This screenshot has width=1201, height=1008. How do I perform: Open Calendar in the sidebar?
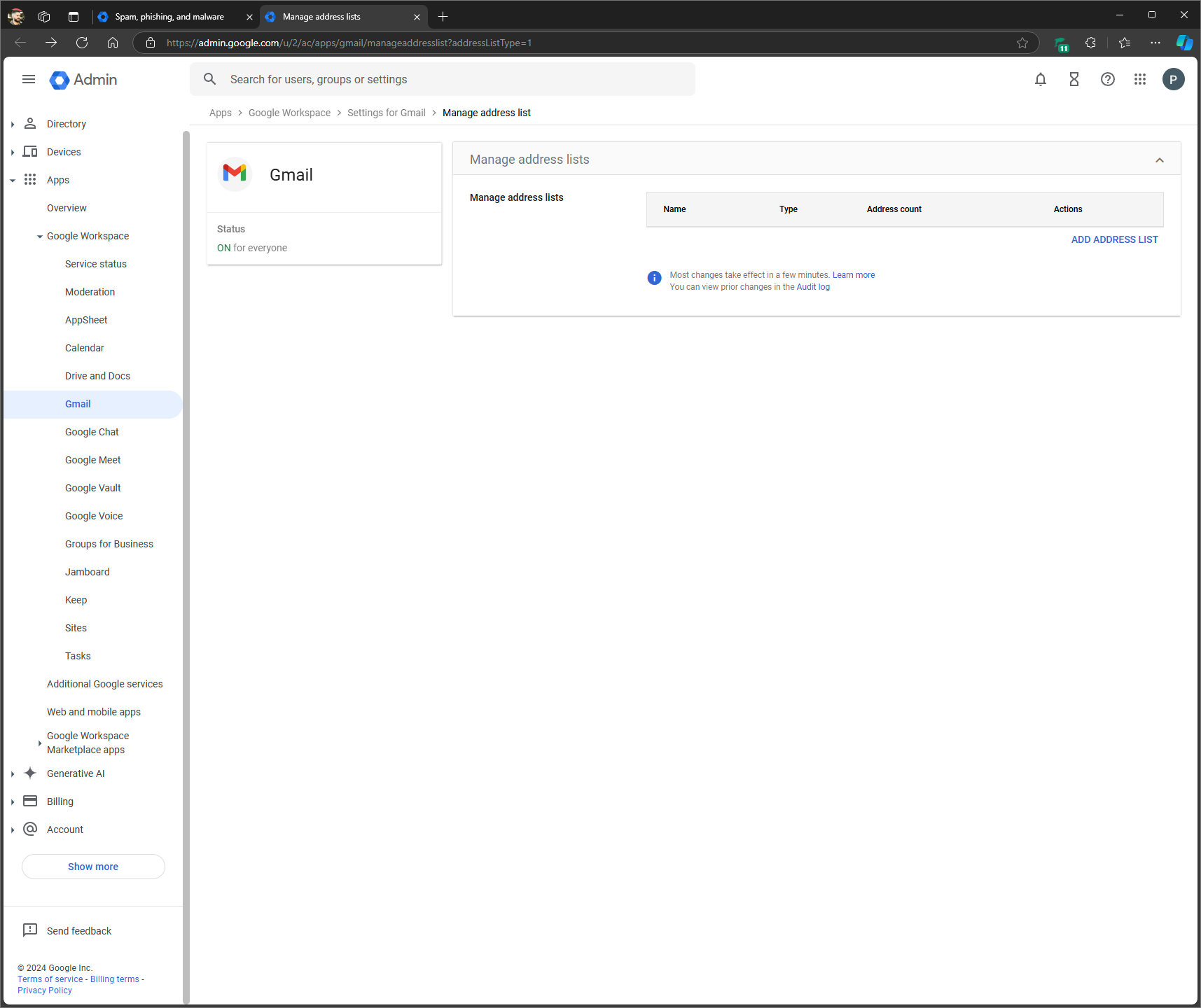[84, 348]
